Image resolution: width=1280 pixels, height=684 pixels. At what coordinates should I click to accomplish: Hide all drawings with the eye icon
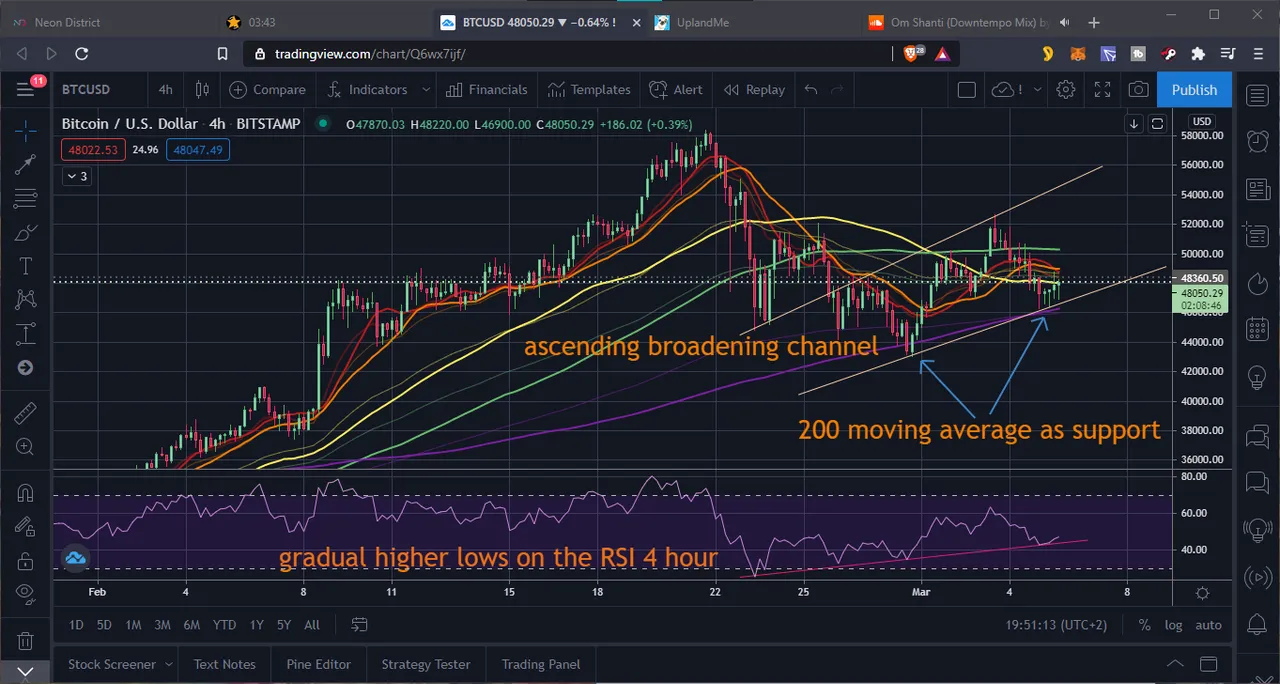coord(26,594)
